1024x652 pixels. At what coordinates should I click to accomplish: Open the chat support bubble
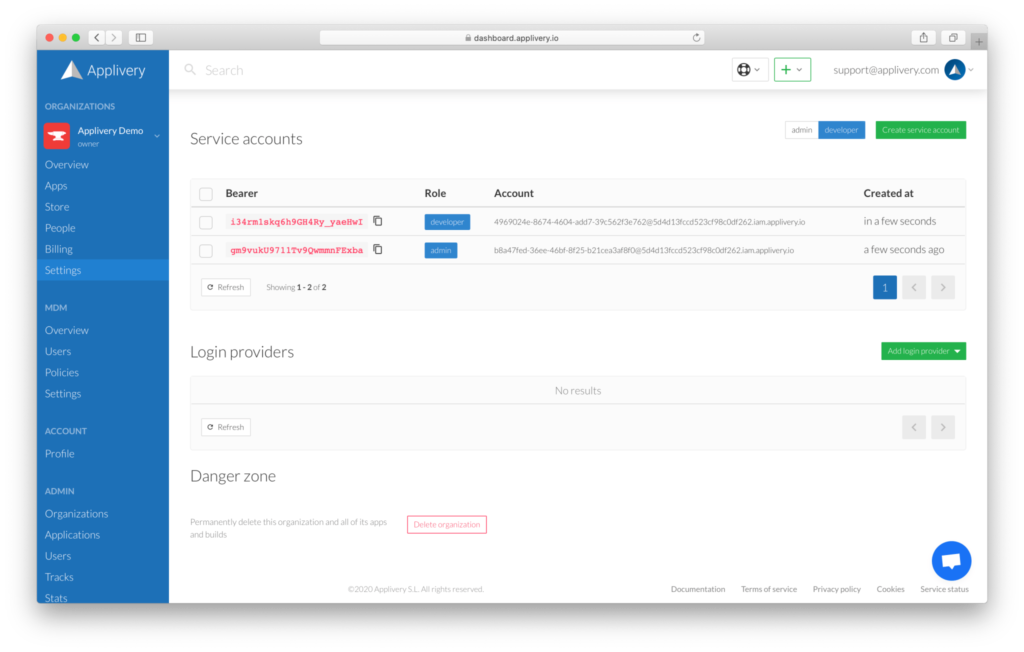click(951, 561)
